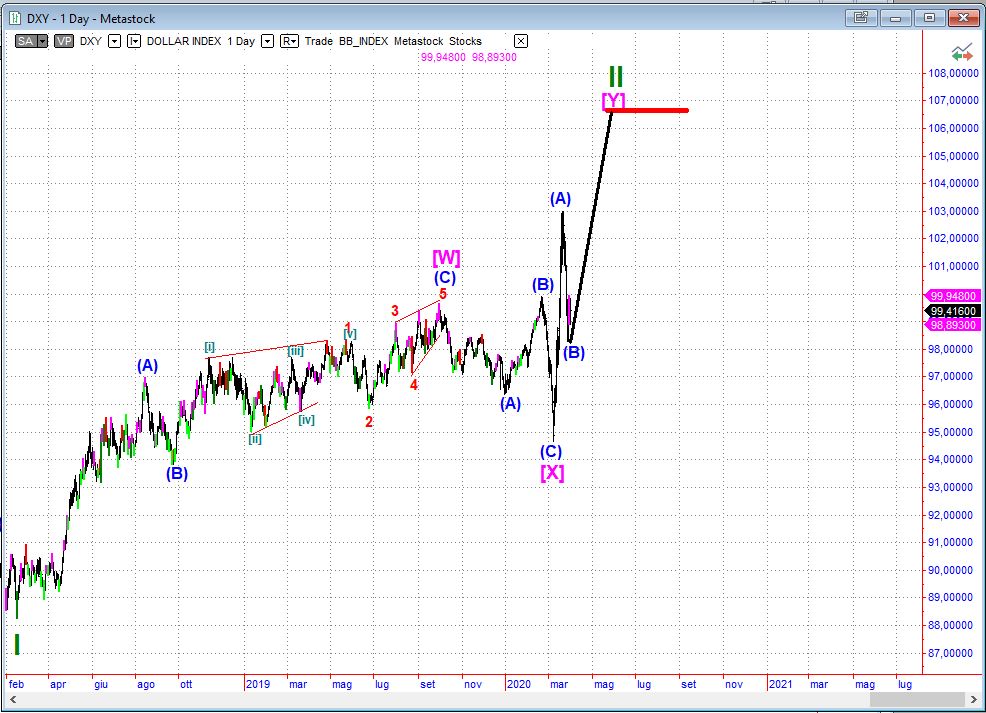Select the magenta [X] wave label
Viewport: 986px width, 713px height.
point(551,473)
